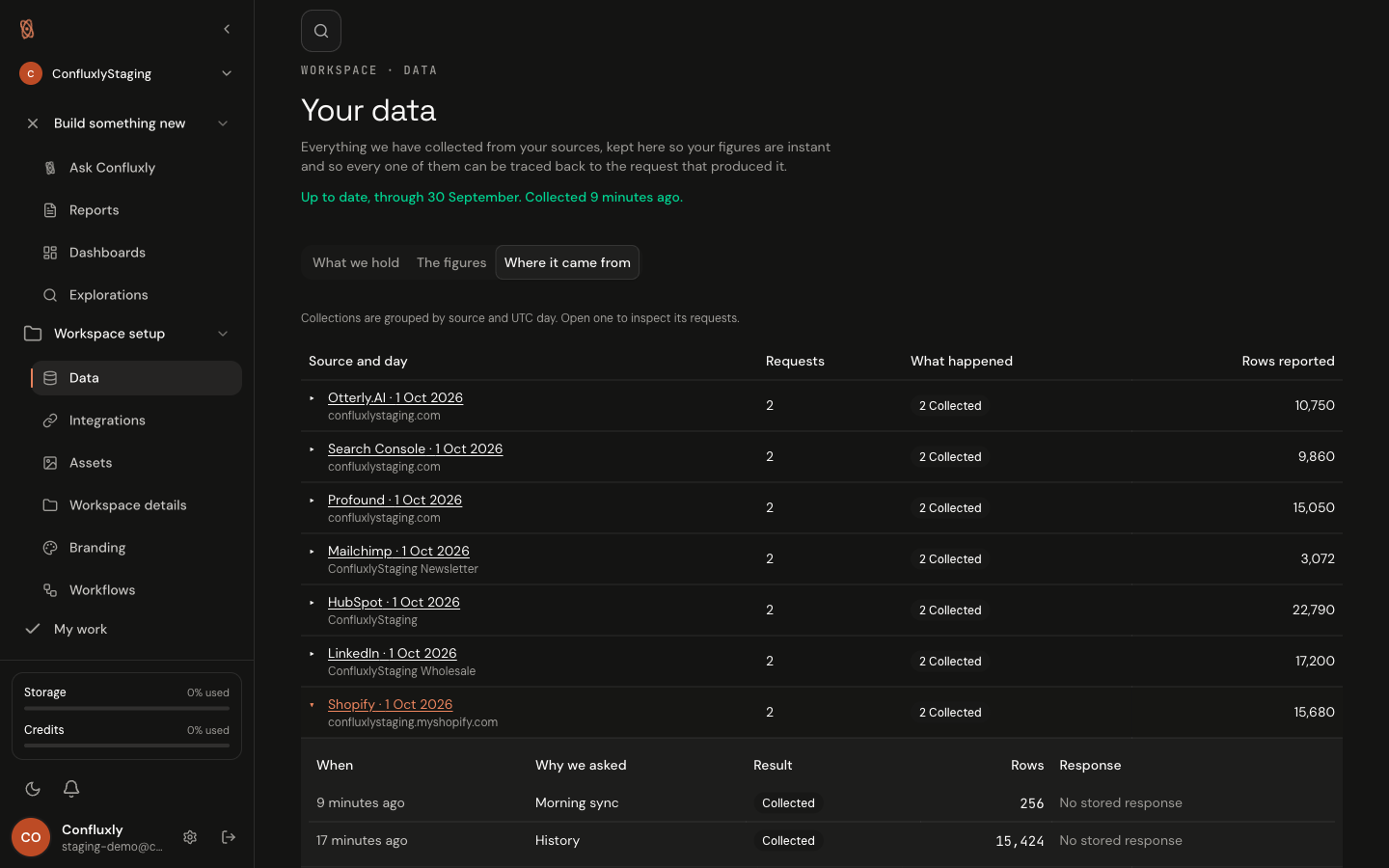
Task: Toggle dark mode with the moon icon
Action: click(33, 789)
